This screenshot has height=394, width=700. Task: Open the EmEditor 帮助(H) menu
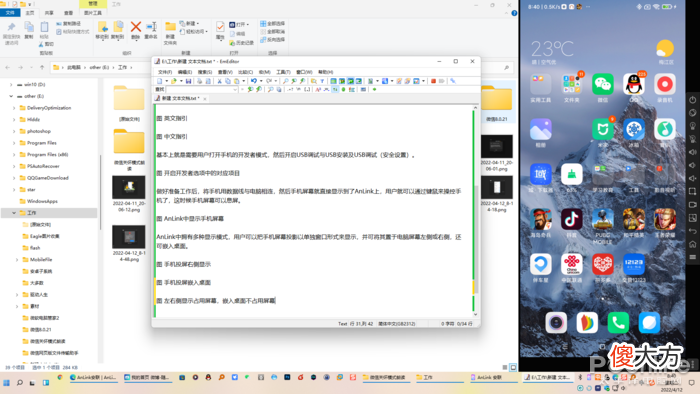(x=325, y=72)
